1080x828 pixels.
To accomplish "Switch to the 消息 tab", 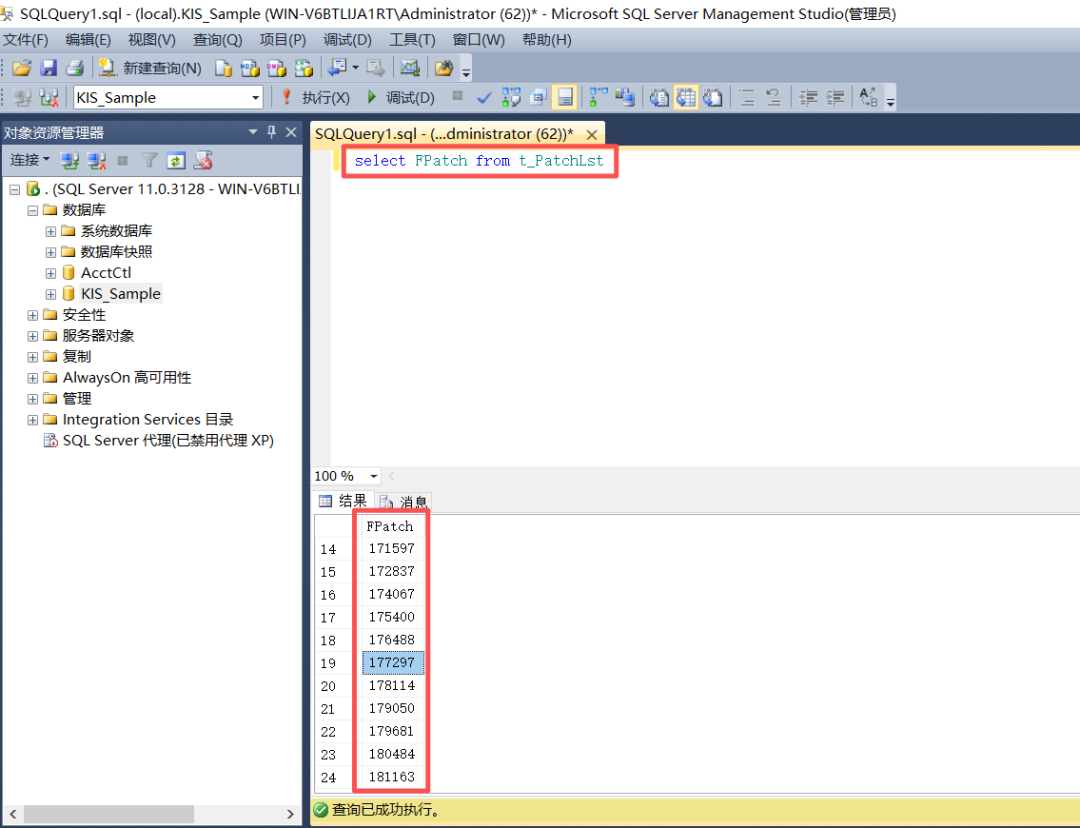I will [x=405, y=502].
